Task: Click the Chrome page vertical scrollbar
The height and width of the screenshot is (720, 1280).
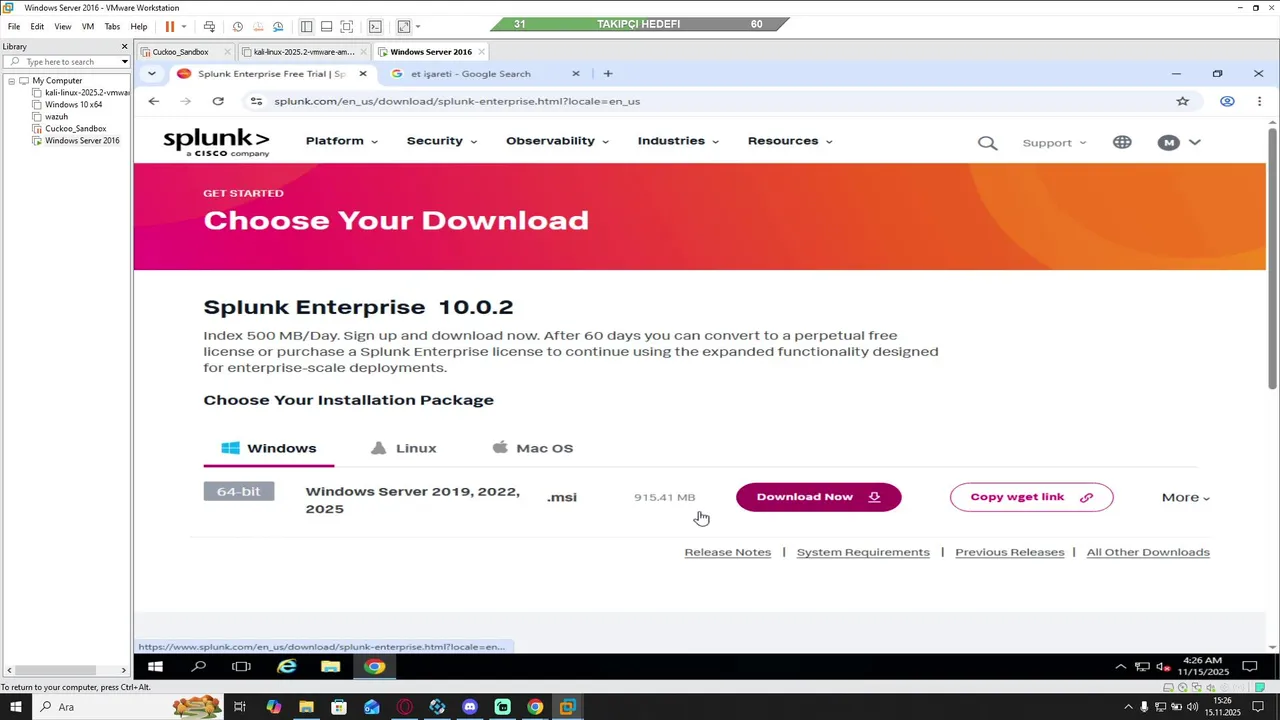Action: pos(1272,259)
